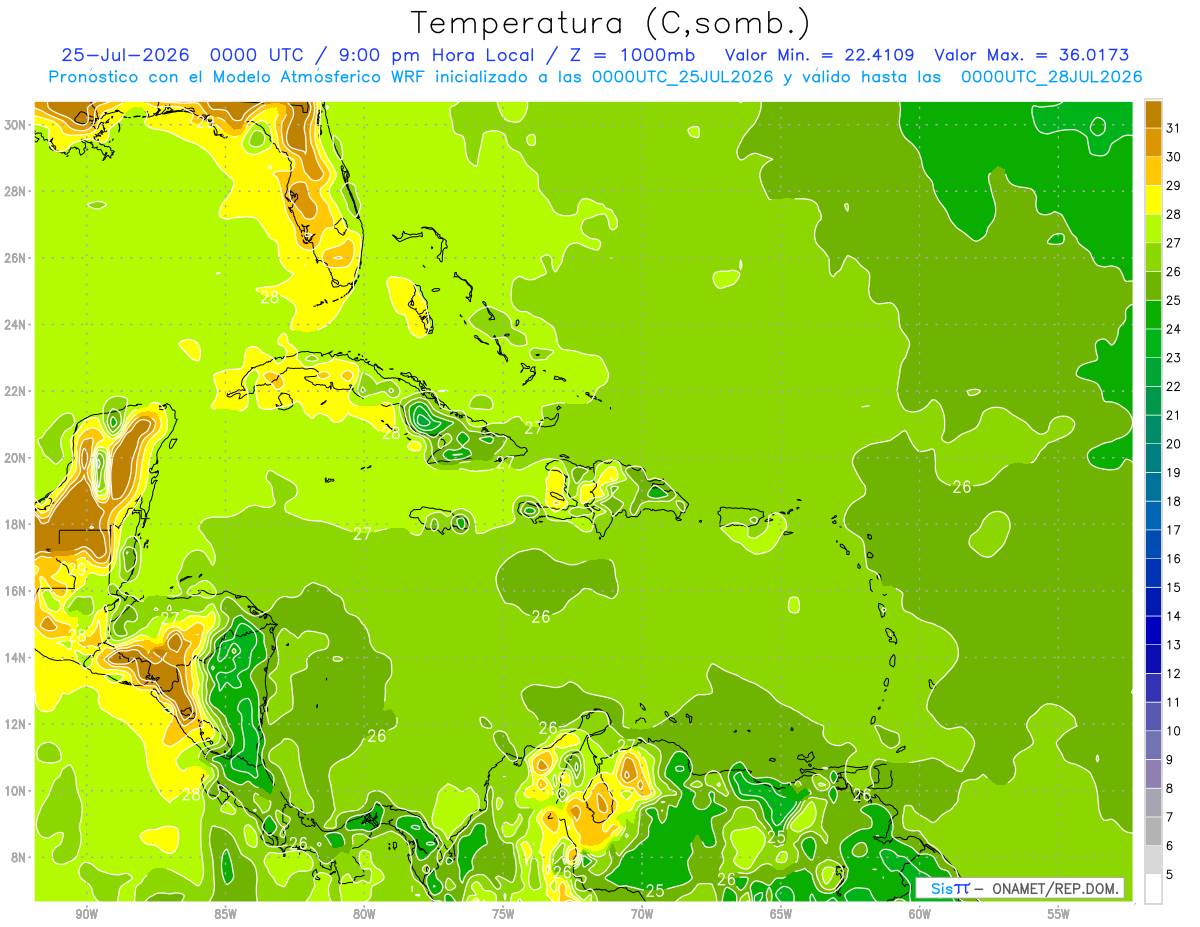The height and width of the screenshot is (927, 1200).
Task: Click the legend value 11
Action: pyautogui.click(x=1174, y=702)
